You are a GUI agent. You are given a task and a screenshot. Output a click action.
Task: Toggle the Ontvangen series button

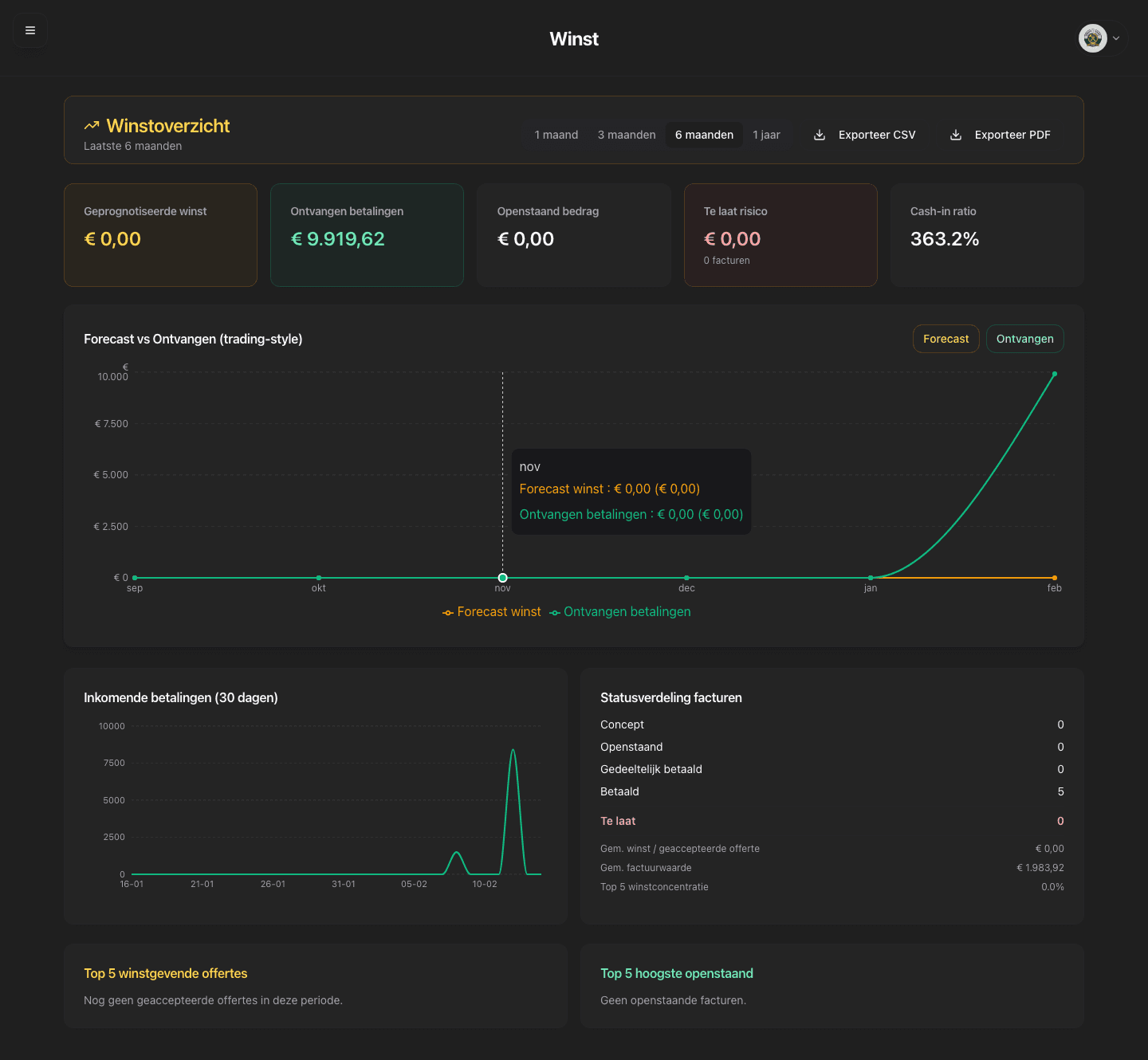[1024, 339]
